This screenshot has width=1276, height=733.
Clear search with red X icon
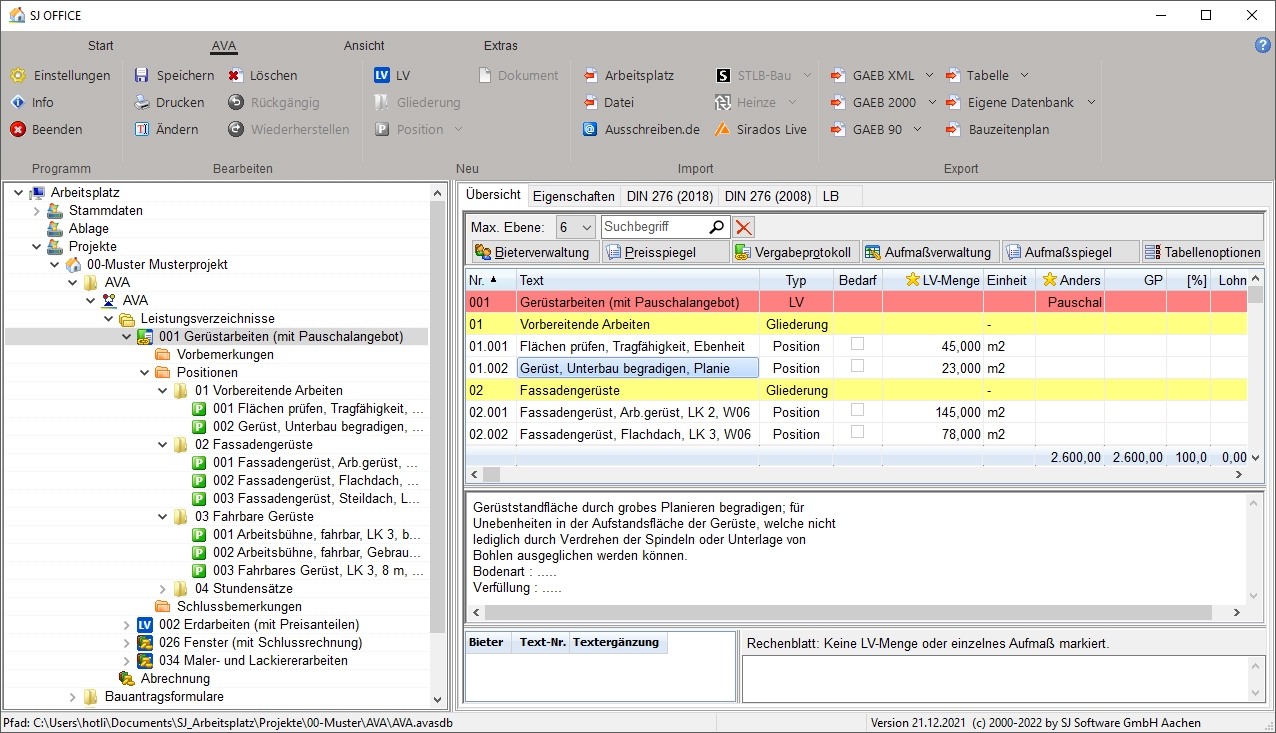click(744, 227)
